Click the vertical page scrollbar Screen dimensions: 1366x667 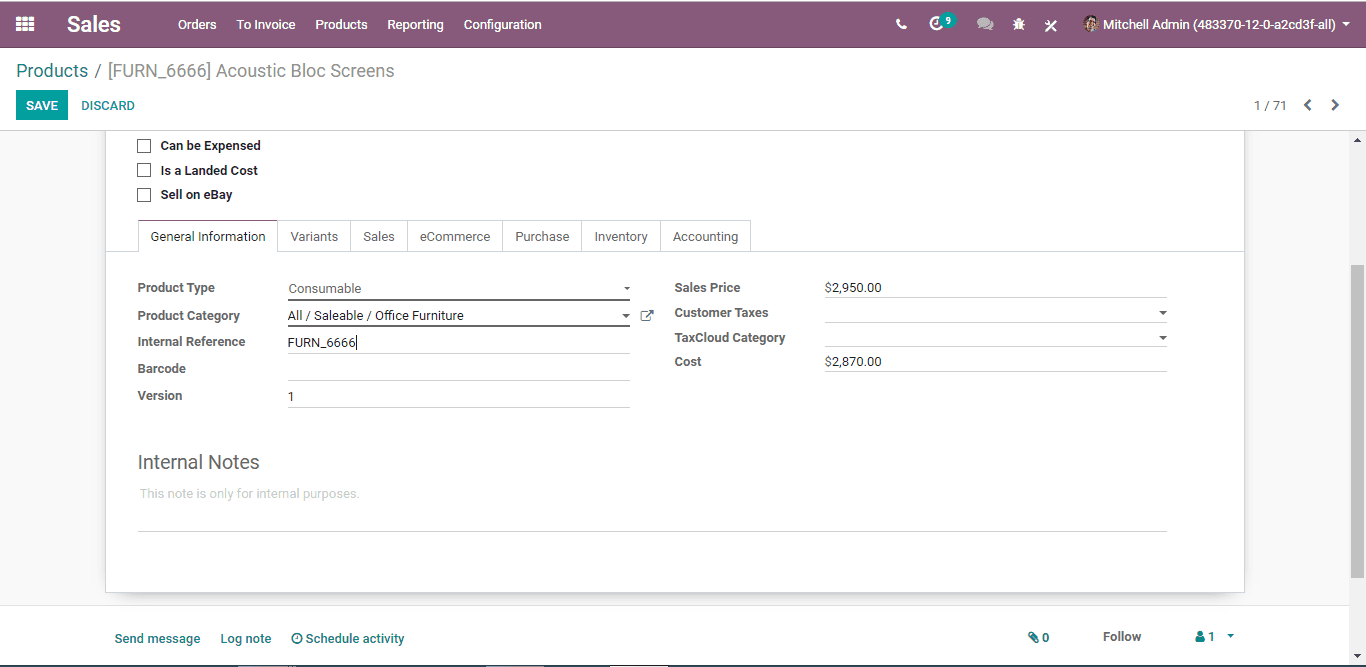pyautogui.click(x=1357, y=420)
